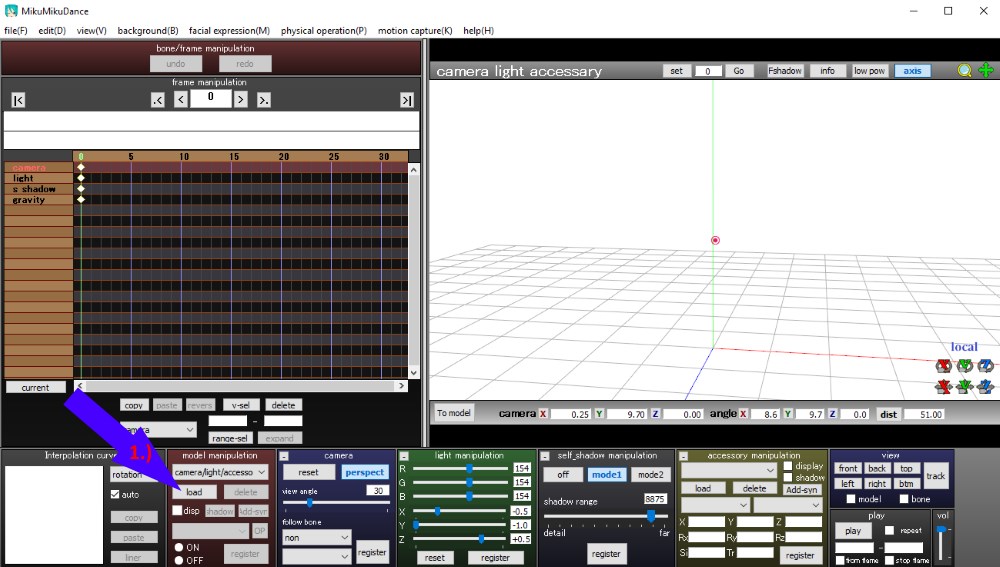Click the green cross move icon
Image resolution: width=1000 pixels, height=567 pixels.
986,70
